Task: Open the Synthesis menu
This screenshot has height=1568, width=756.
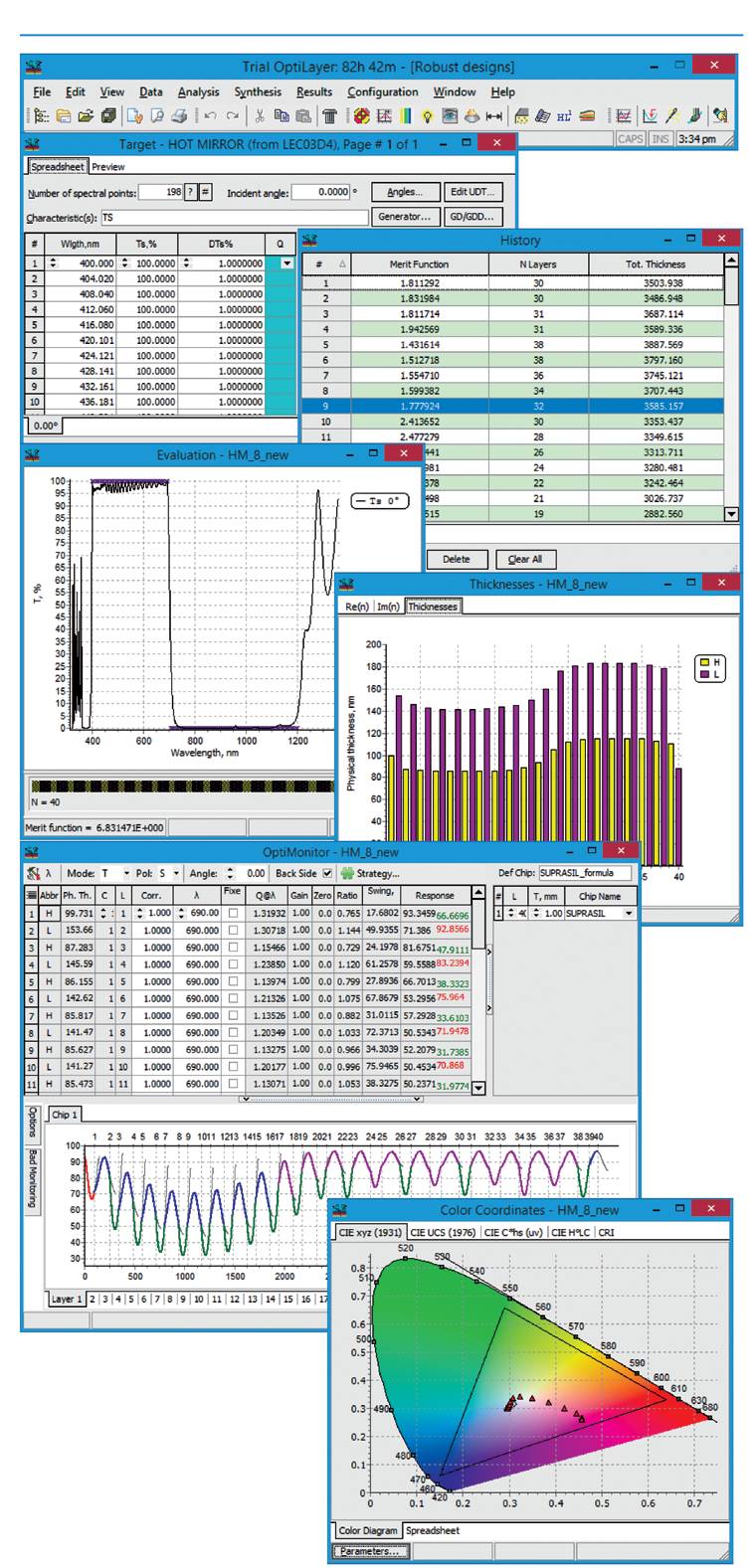Action: point(258,91)
